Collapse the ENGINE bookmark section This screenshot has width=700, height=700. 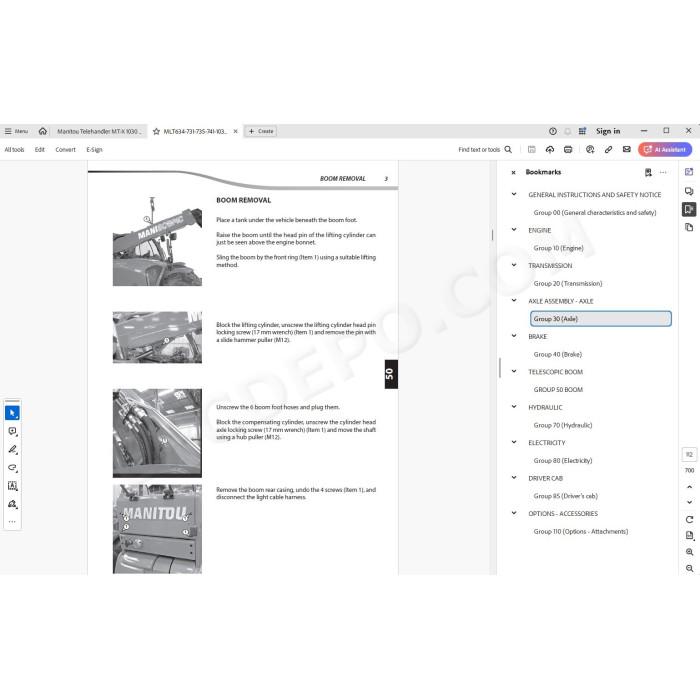[x=514, y=229]
